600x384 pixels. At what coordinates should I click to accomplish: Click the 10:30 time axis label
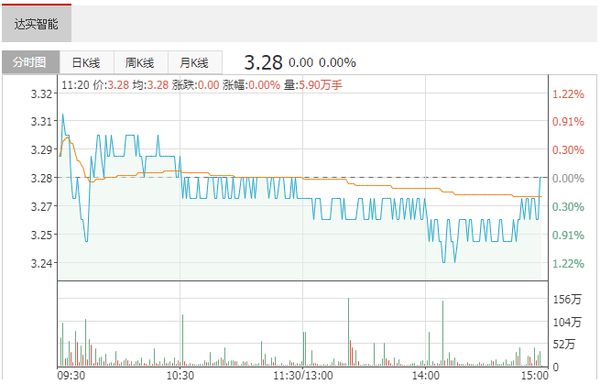(x=180, y=376)
